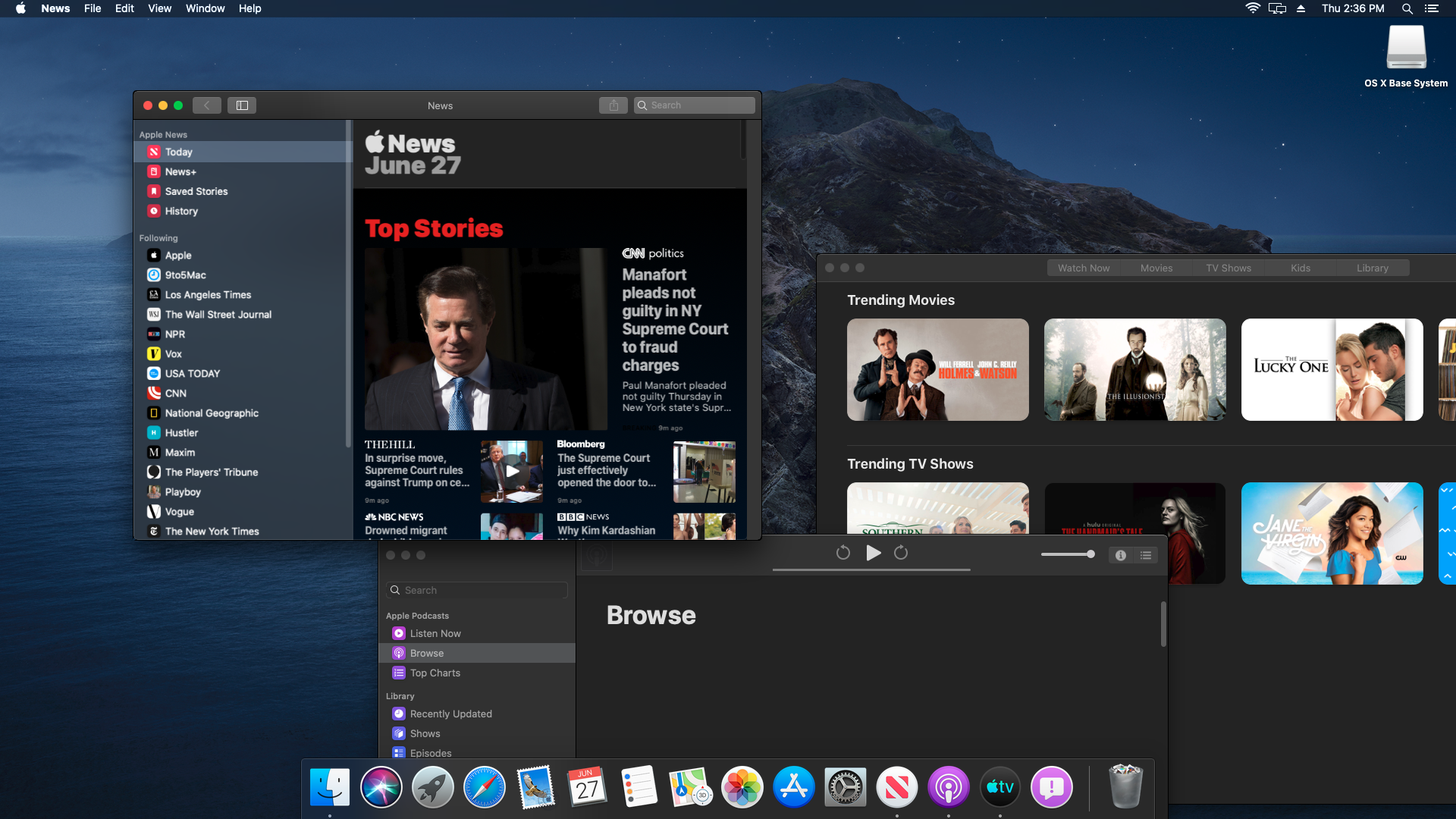This screenshot has width=1456, height=819.
Task: Open Notification Center in menu bar
Action: pos(1432,8)
